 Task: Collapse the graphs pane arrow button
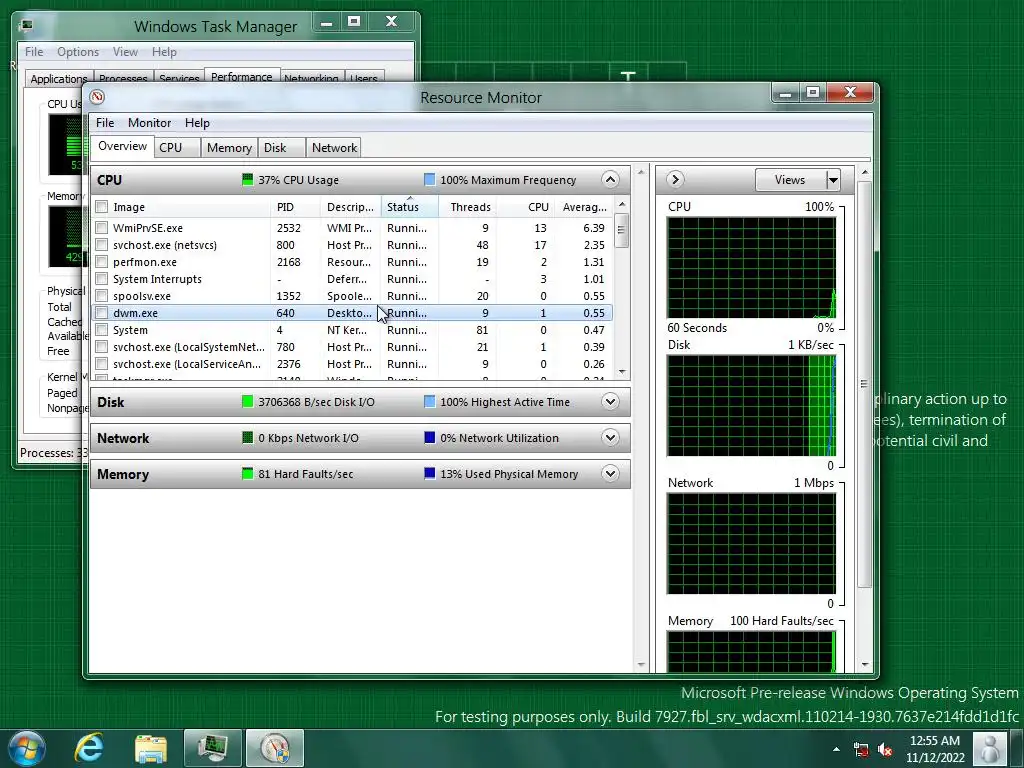[675, 180]
